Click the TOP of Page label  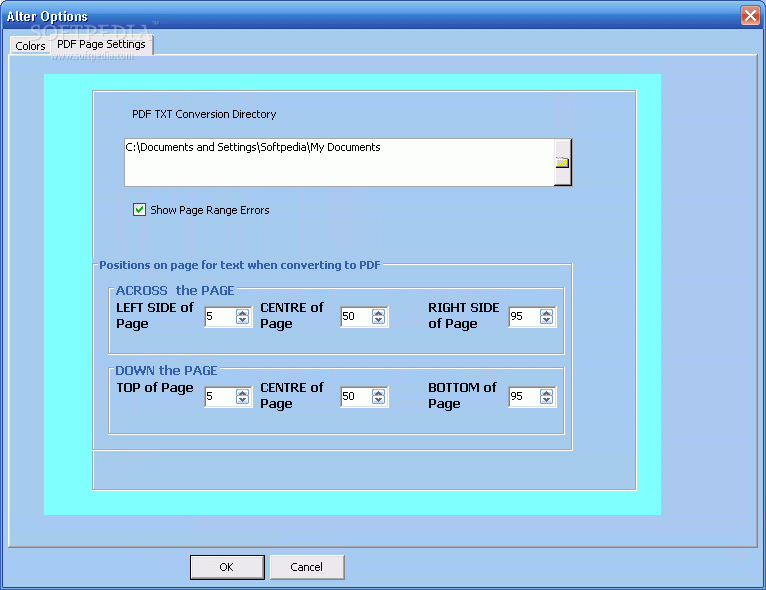[x=154, y=388]
